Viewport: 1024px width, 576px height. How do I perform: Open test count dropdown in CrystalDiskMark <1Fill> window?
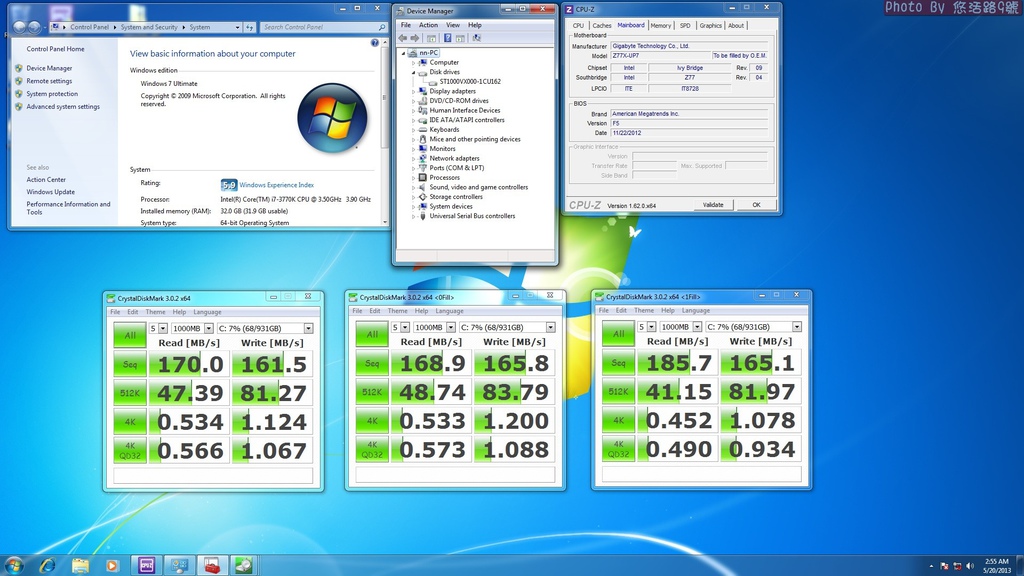[651, 327]
